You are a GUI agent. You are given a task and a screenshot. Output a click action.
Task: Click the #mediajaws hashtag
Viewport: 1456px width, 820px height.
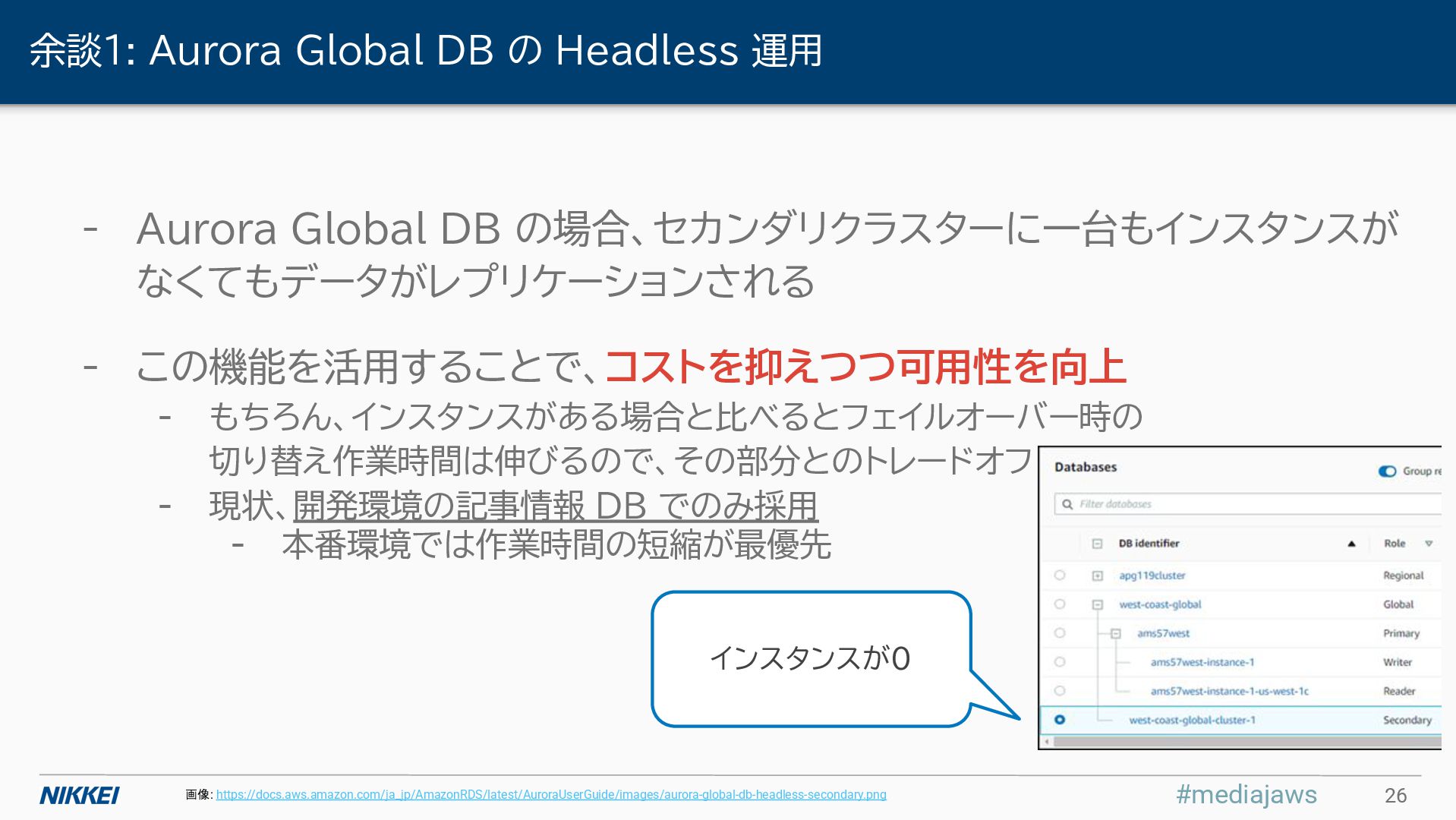point(1246,794)
